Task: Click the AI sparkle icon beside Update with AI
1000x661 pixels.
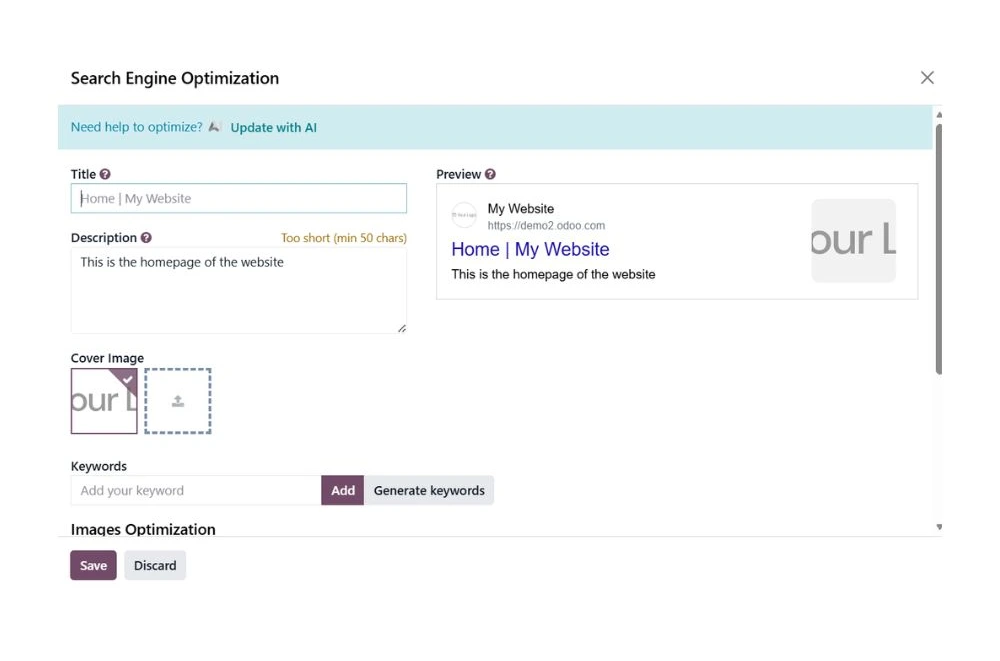Action: 215,127
